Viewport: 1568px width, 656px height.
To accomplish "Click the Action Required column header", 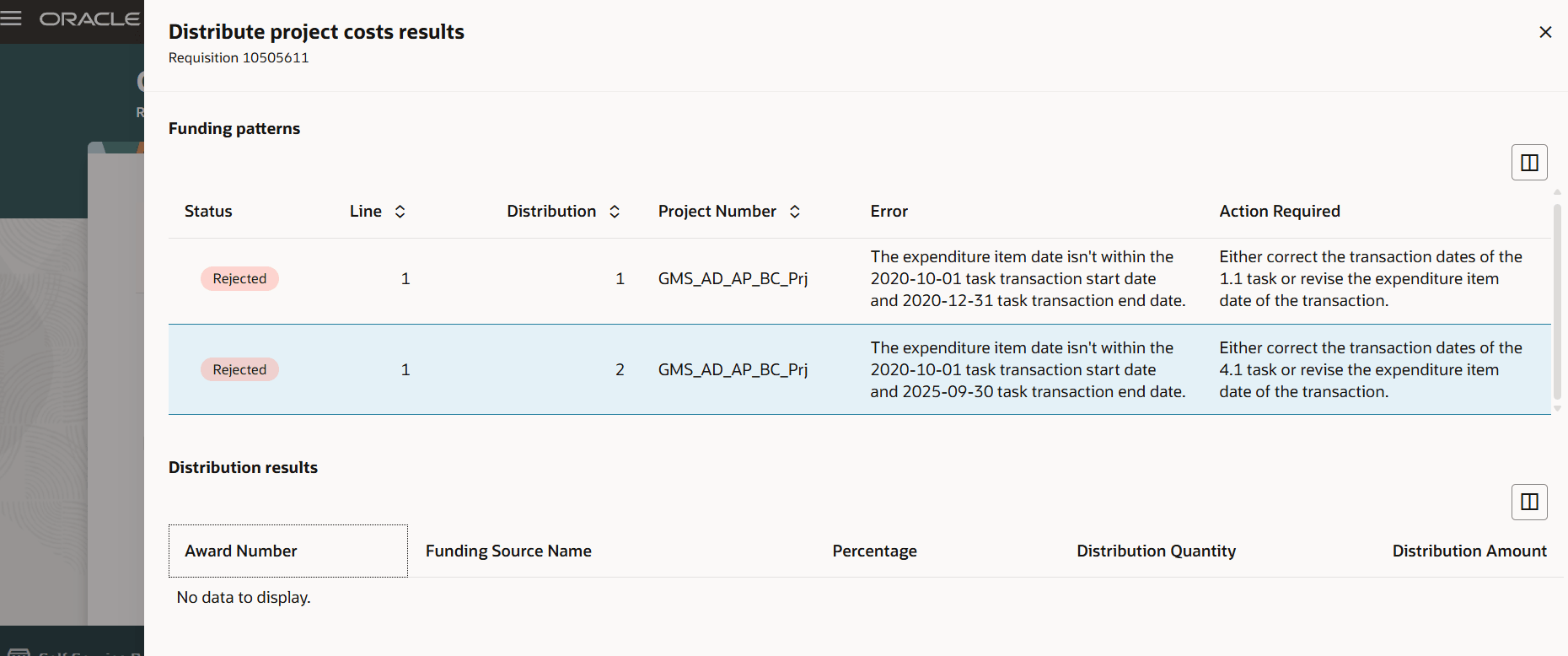I will [1279, 212].
